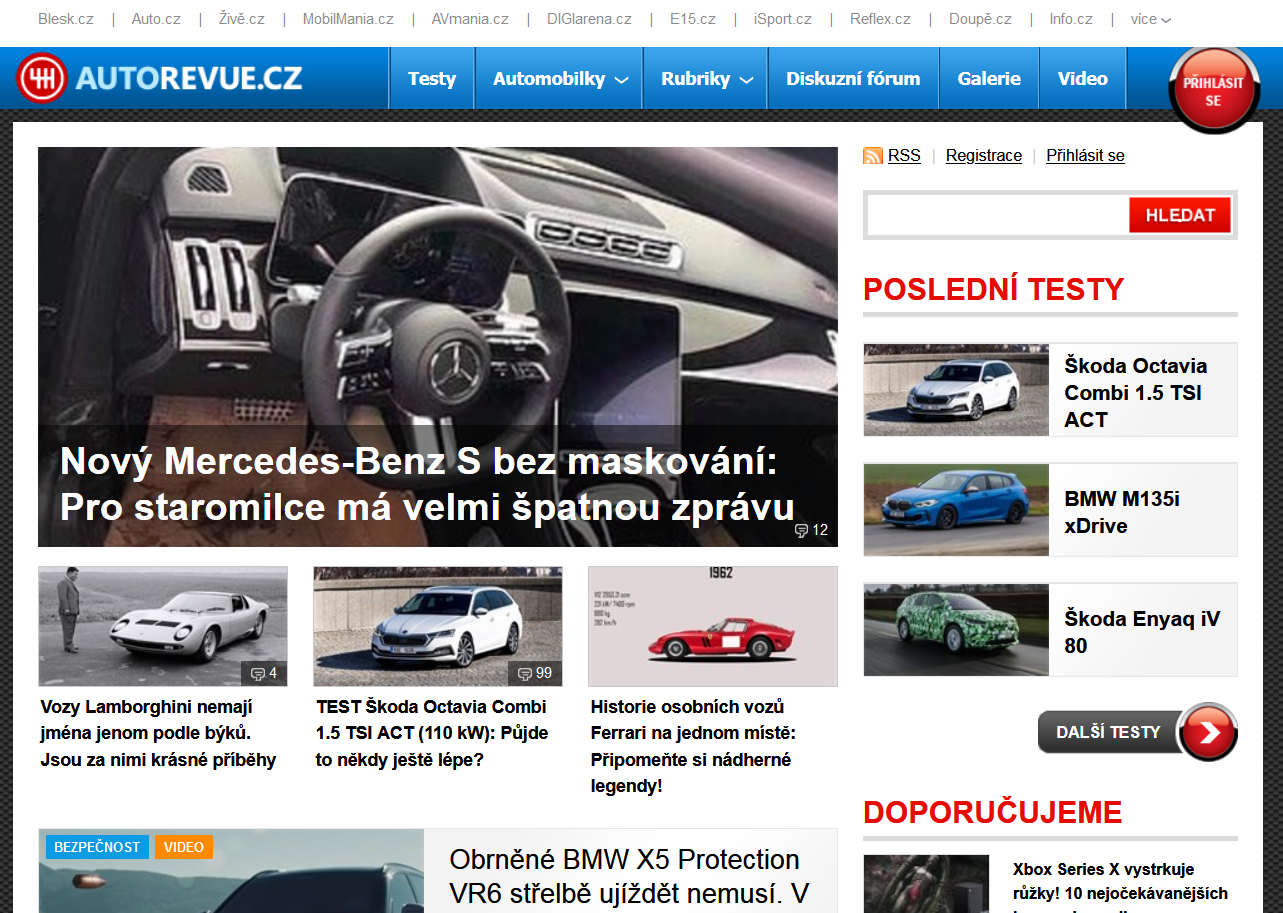Image resolution: width=1283 pixels, height=913 pixels.
Task: Click the Autorevue.cz gearshift logo icon
Action: (42, 78)
